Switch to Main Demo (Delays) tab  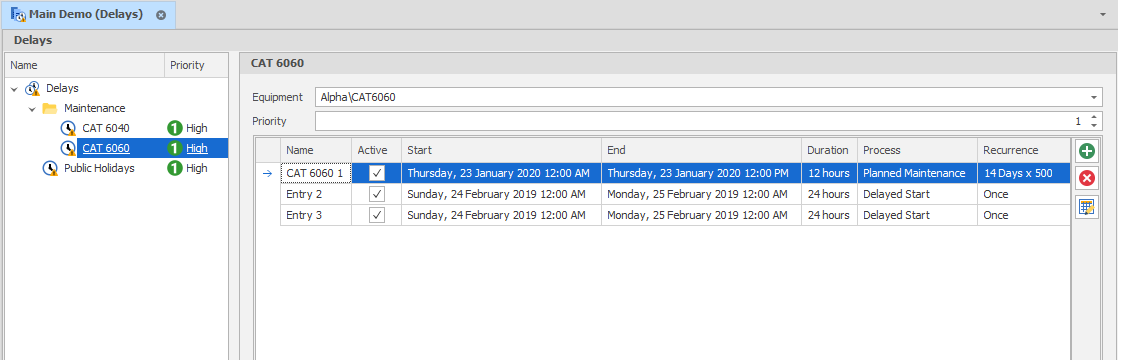click(x=86, y=14)
